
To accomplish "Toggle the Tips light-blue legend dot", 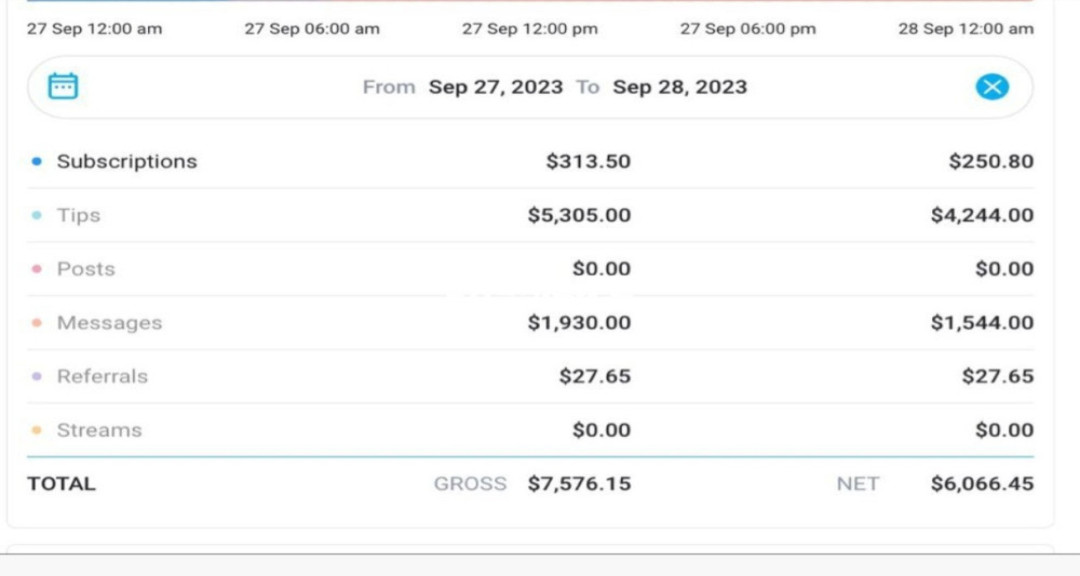I will click(x=37, y=215).
